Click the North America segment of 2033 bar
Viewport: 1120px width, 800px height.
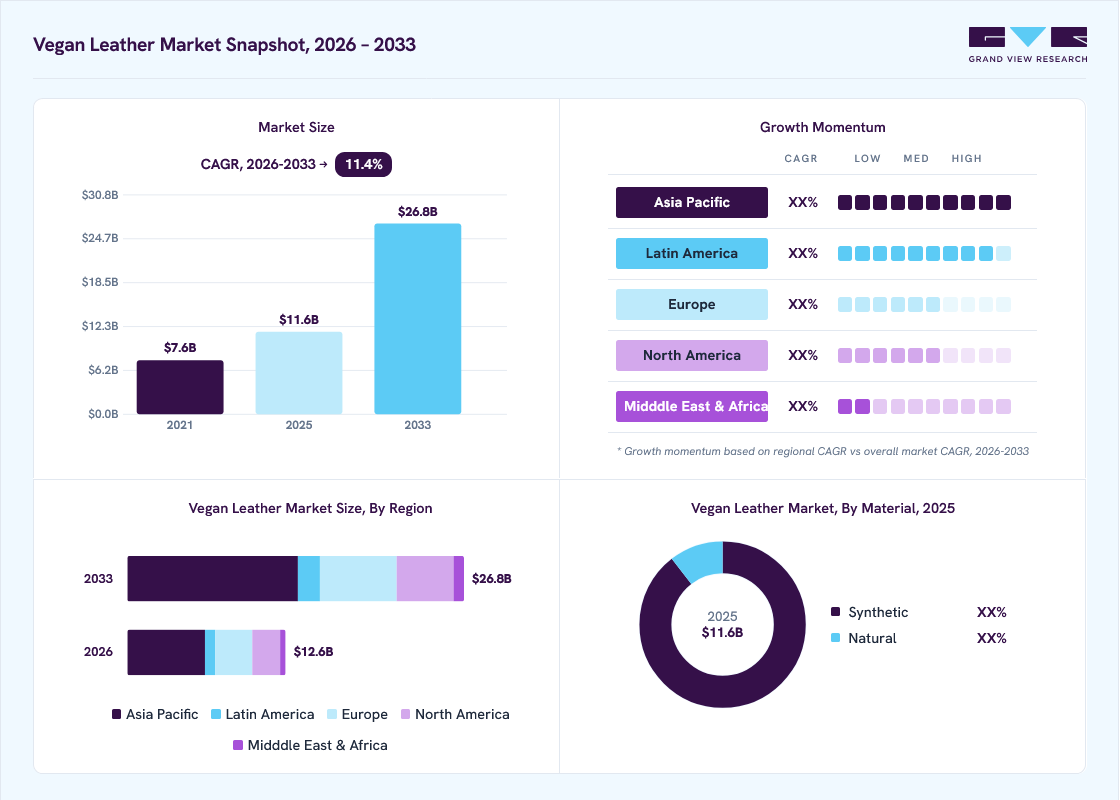[426, 579]
